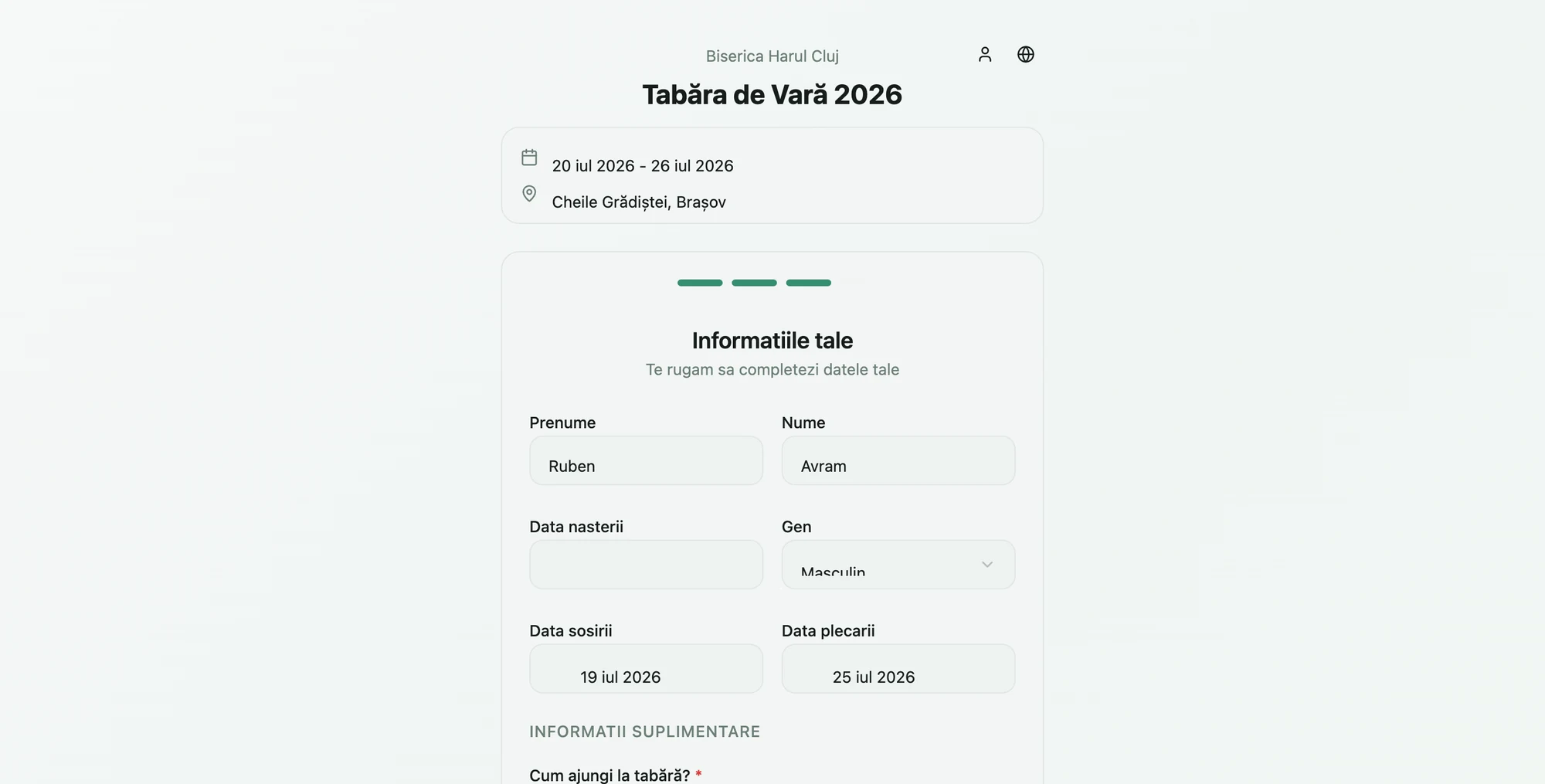Open the Data sosirii date picker

(x=646, y=669)
